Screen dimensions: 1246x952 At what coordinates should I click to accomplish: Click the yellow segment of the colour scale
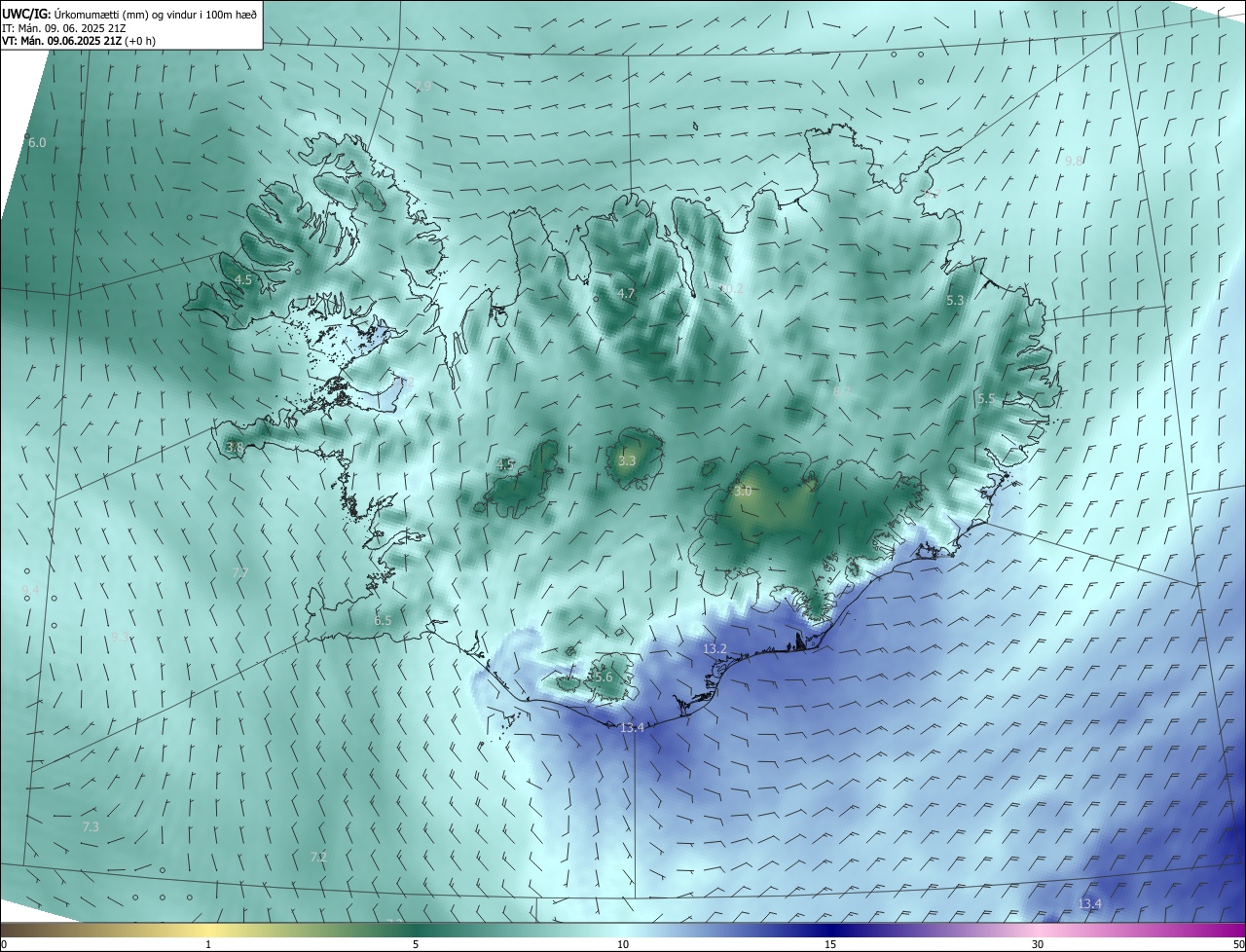[209, 930]
